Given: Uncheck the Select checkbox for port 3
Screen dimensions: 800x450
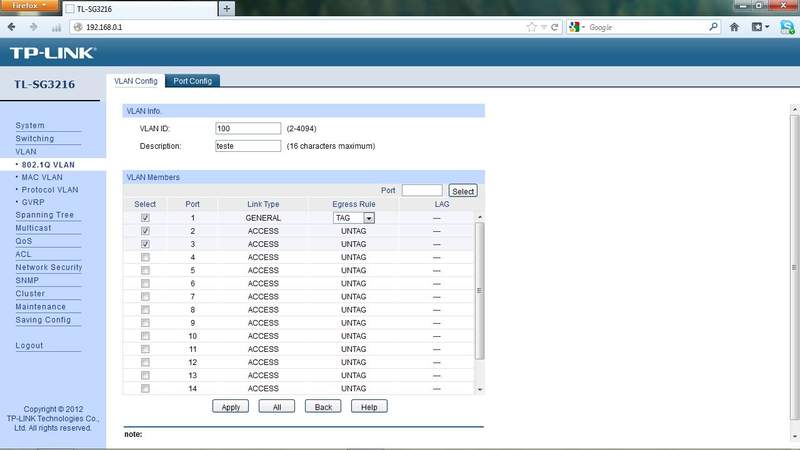Looking at the screenshot, I should click(146, 244).
